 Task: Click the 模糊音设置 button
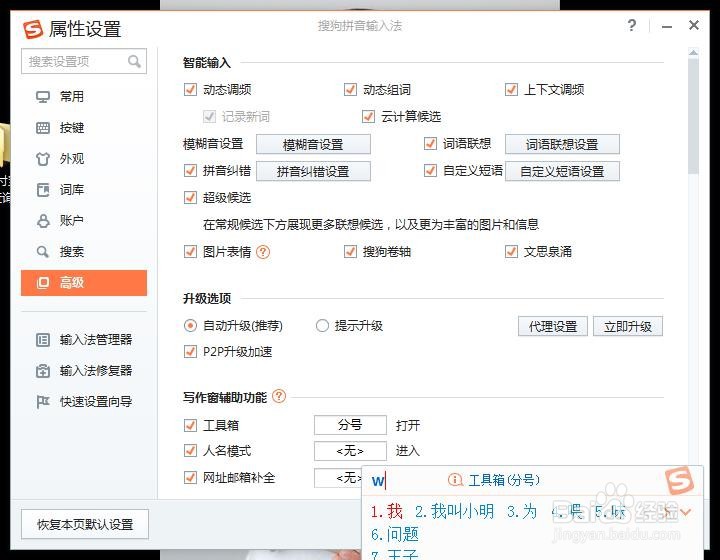(313, 145)
